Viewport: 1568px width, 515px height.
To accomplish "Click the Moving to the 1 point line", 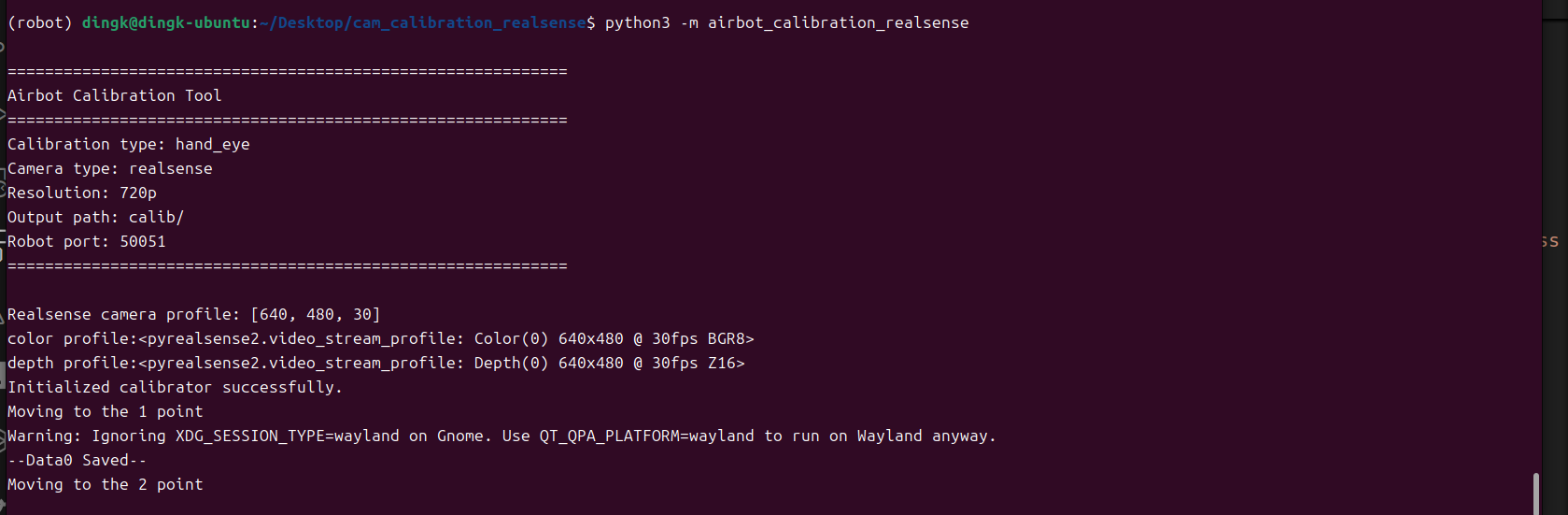I will click(105, 411).
